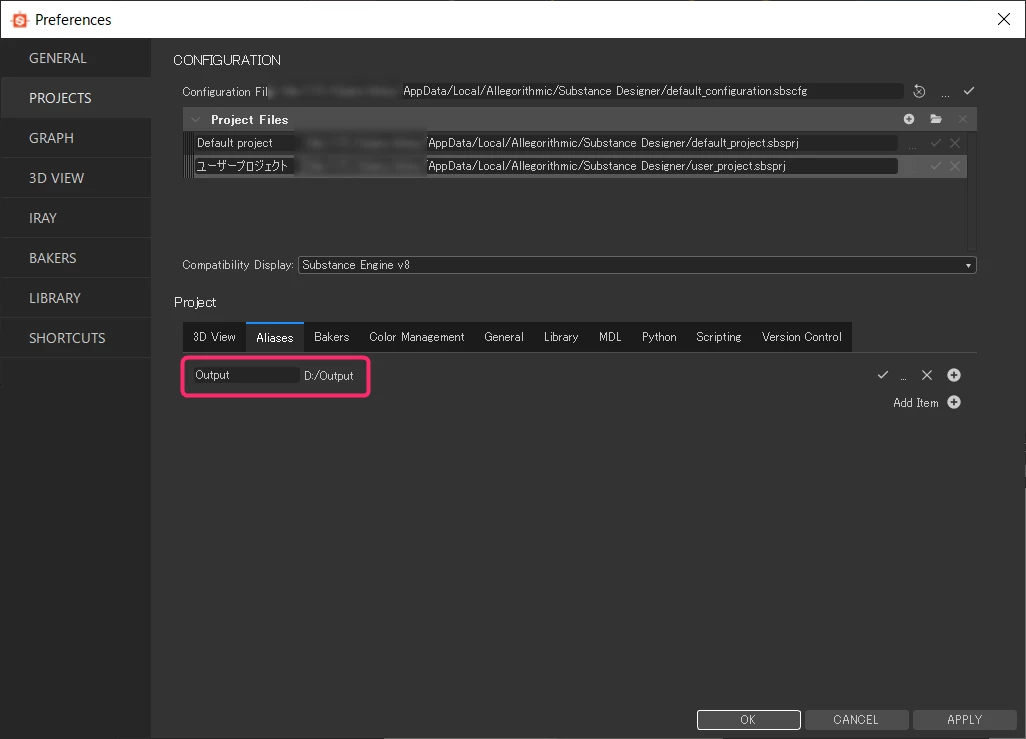This screenshot has width=1026, height=739.
Task: Browse folder for Output alias ellipsis
Action: pos(904,378)
